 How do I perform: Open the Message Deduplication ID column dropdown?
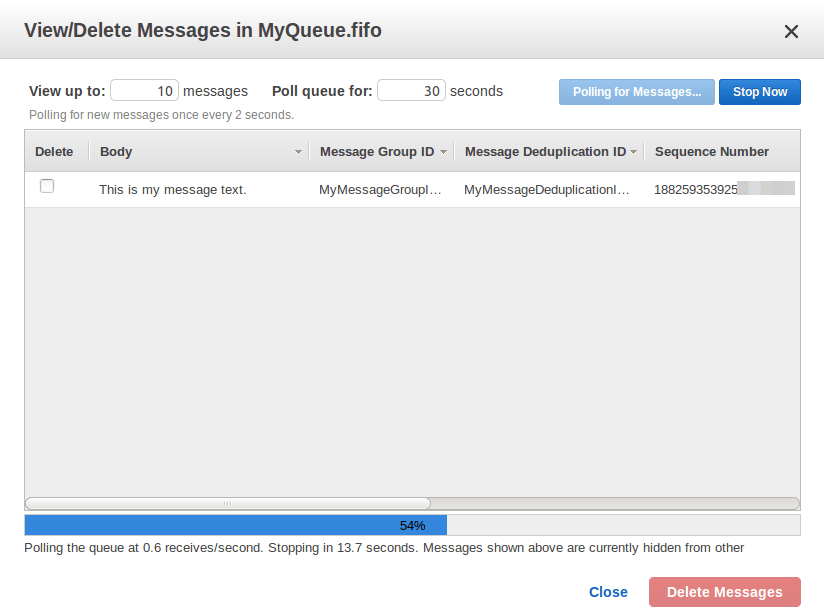point(633,152)
